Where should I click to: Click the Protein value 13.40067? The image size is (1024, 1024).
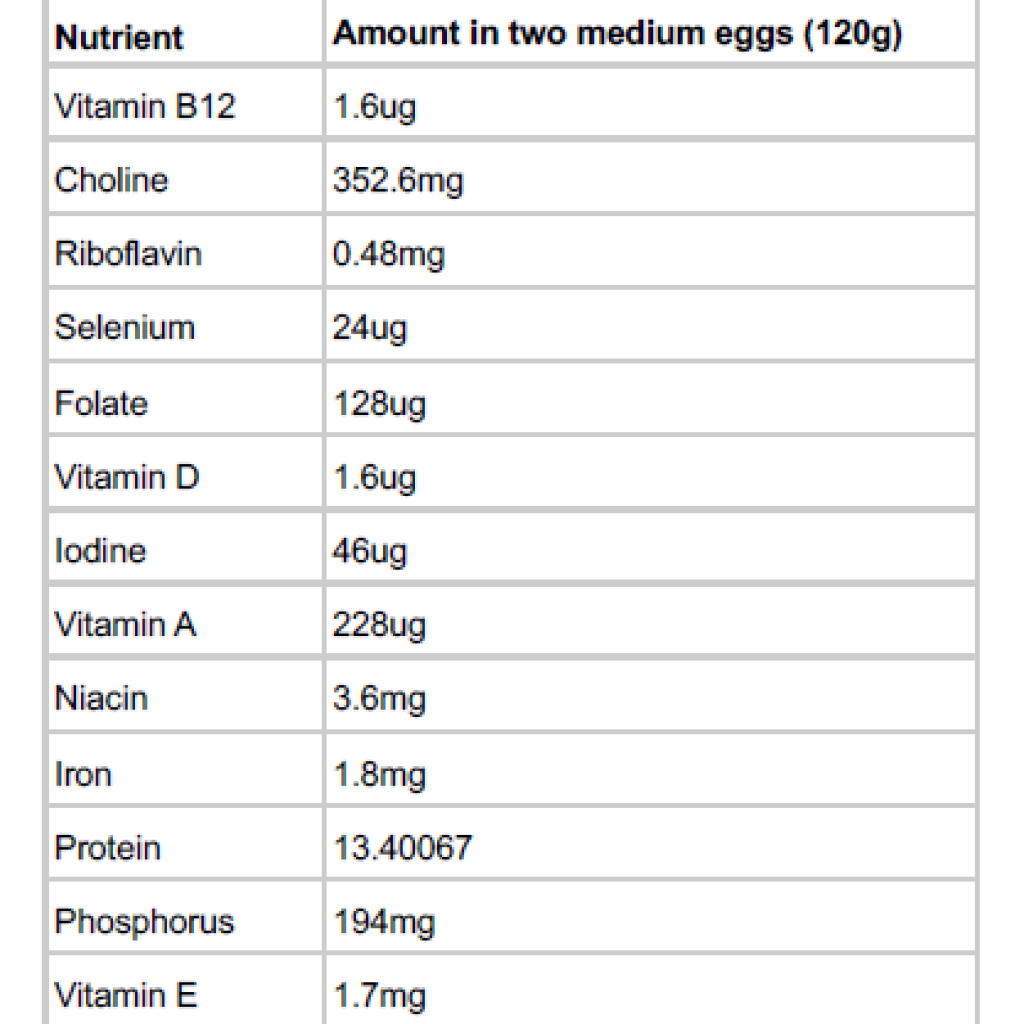[x=402, y=848]
